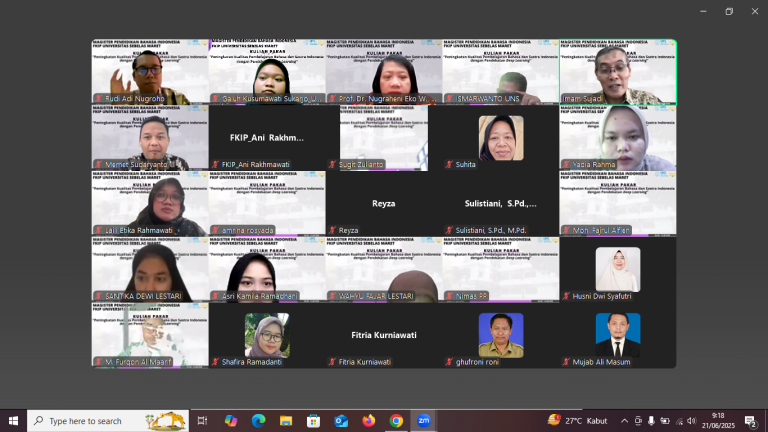Select Yadia Rahma's video tile

618,138
